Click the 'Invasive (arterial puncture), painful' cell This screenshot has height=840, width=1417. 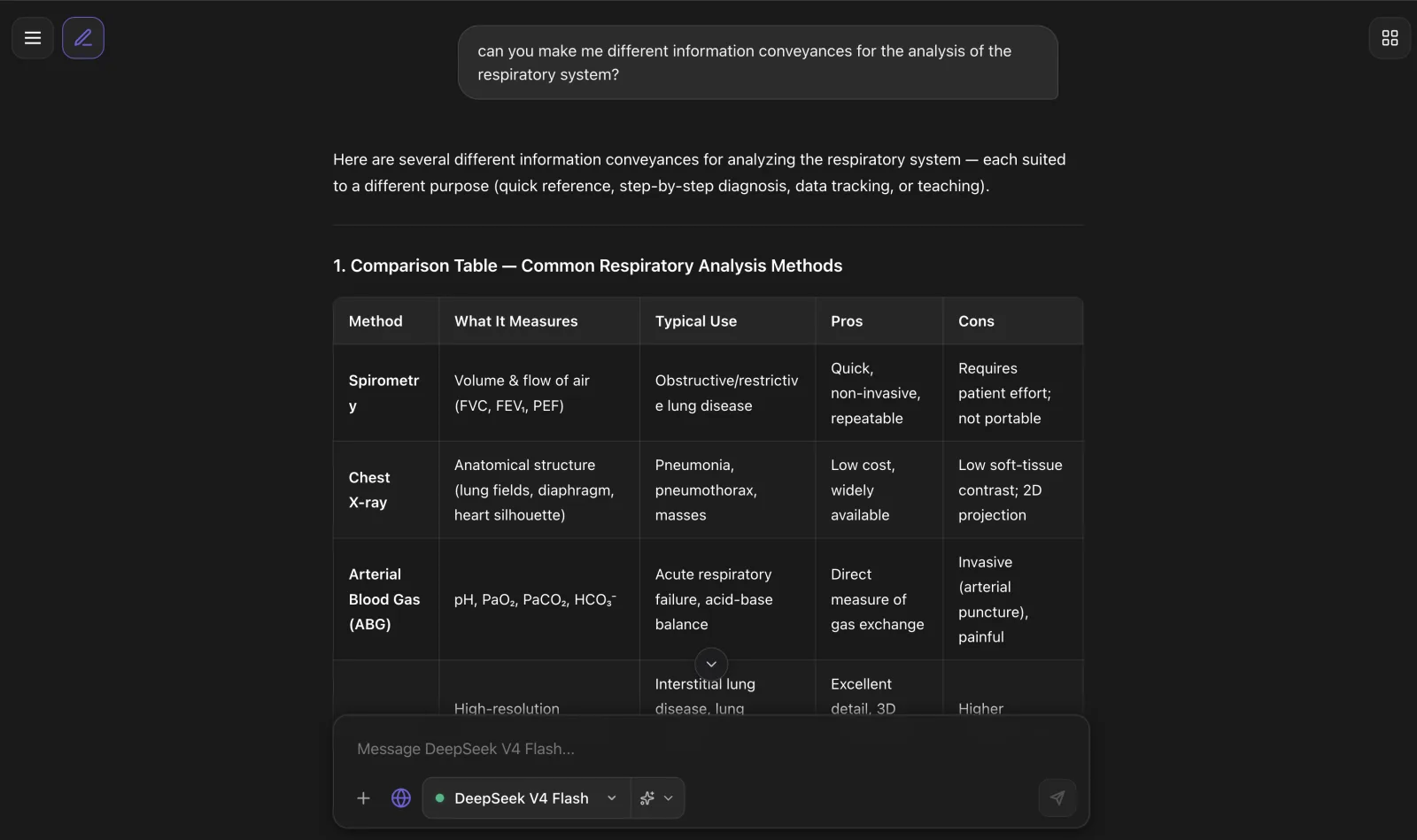click(x=1012, y=599)
